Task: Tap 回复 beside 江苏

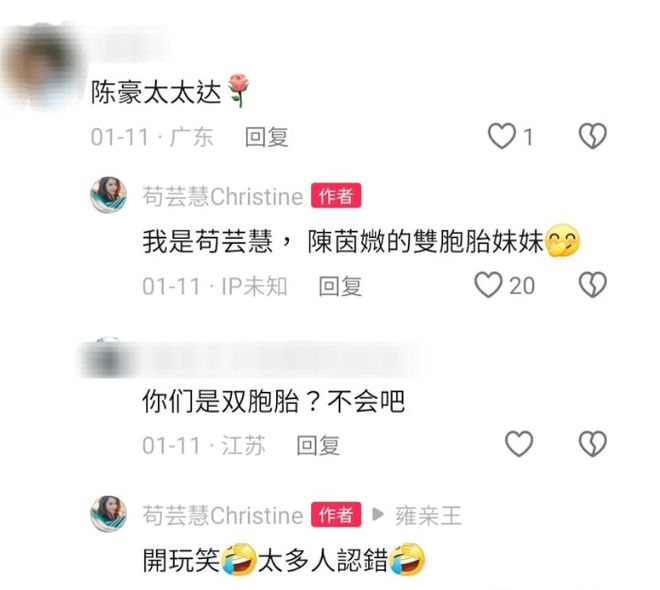Action: [318, 445]
